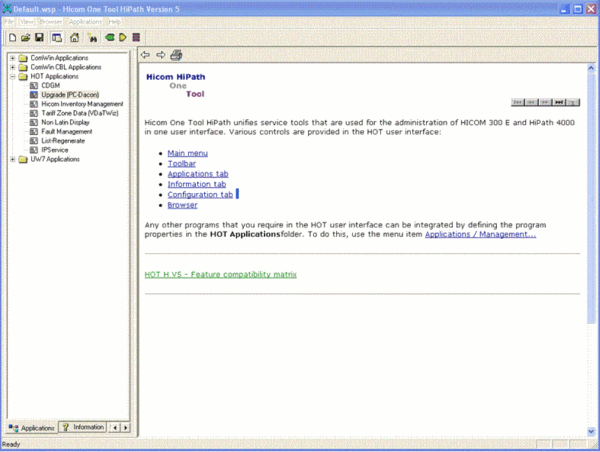Open the View menu
600x452 pixels.
point(27,21)
